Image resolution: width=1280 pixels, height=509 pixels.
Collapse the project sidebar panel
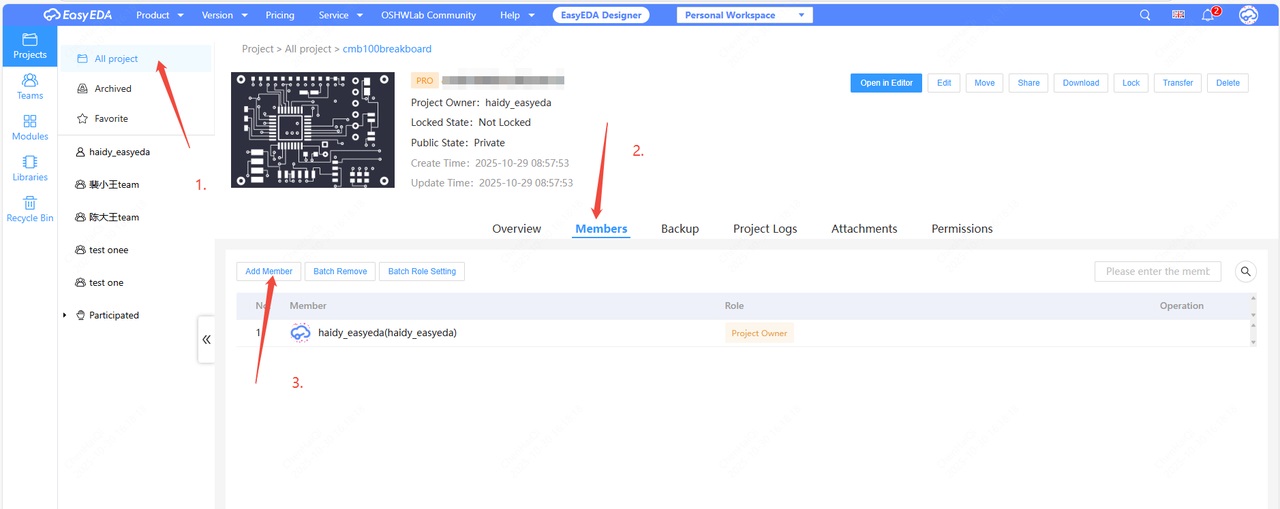[x=206, y=339]
